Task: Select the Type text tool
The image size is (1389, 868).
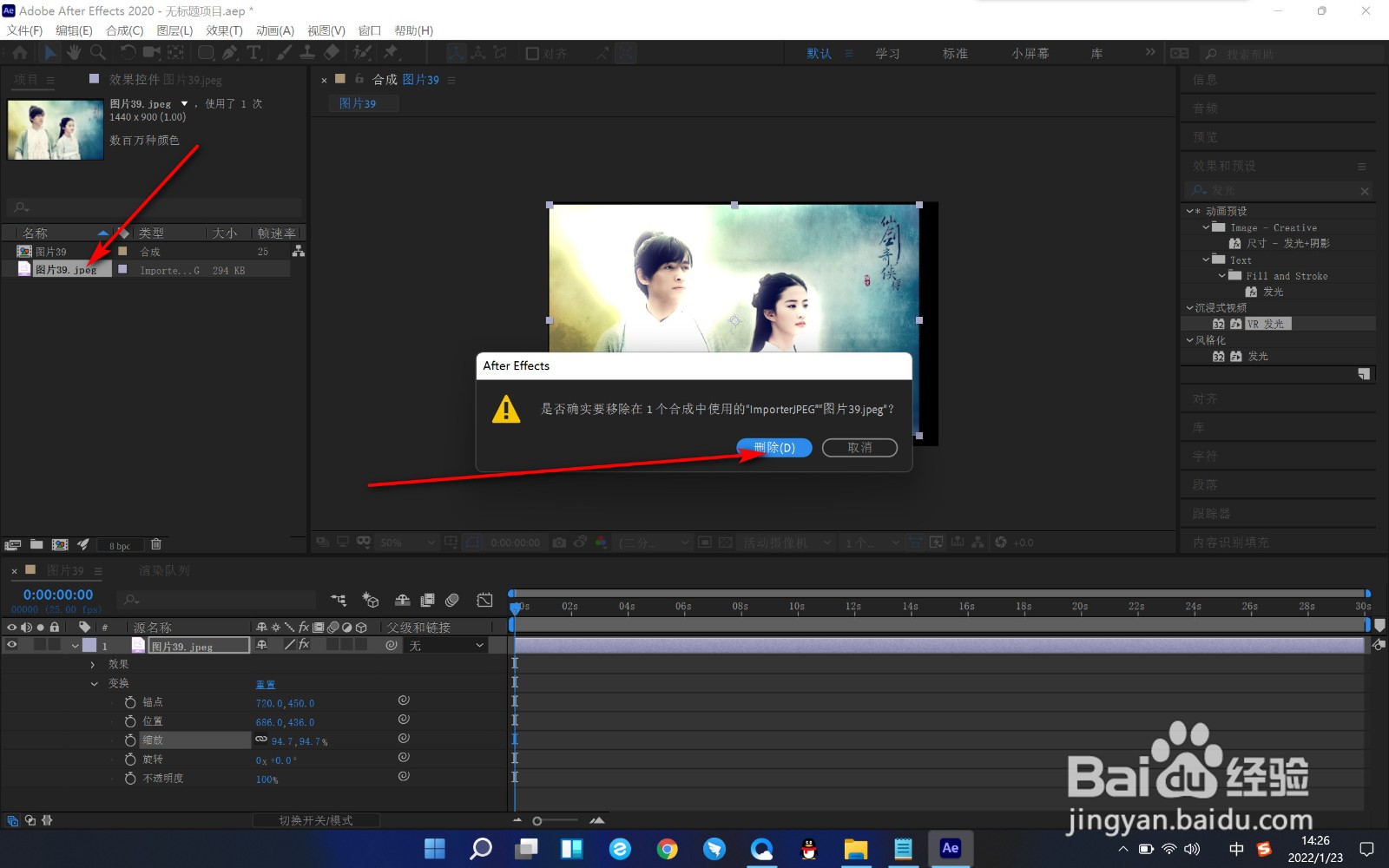Action: [253, 53]
